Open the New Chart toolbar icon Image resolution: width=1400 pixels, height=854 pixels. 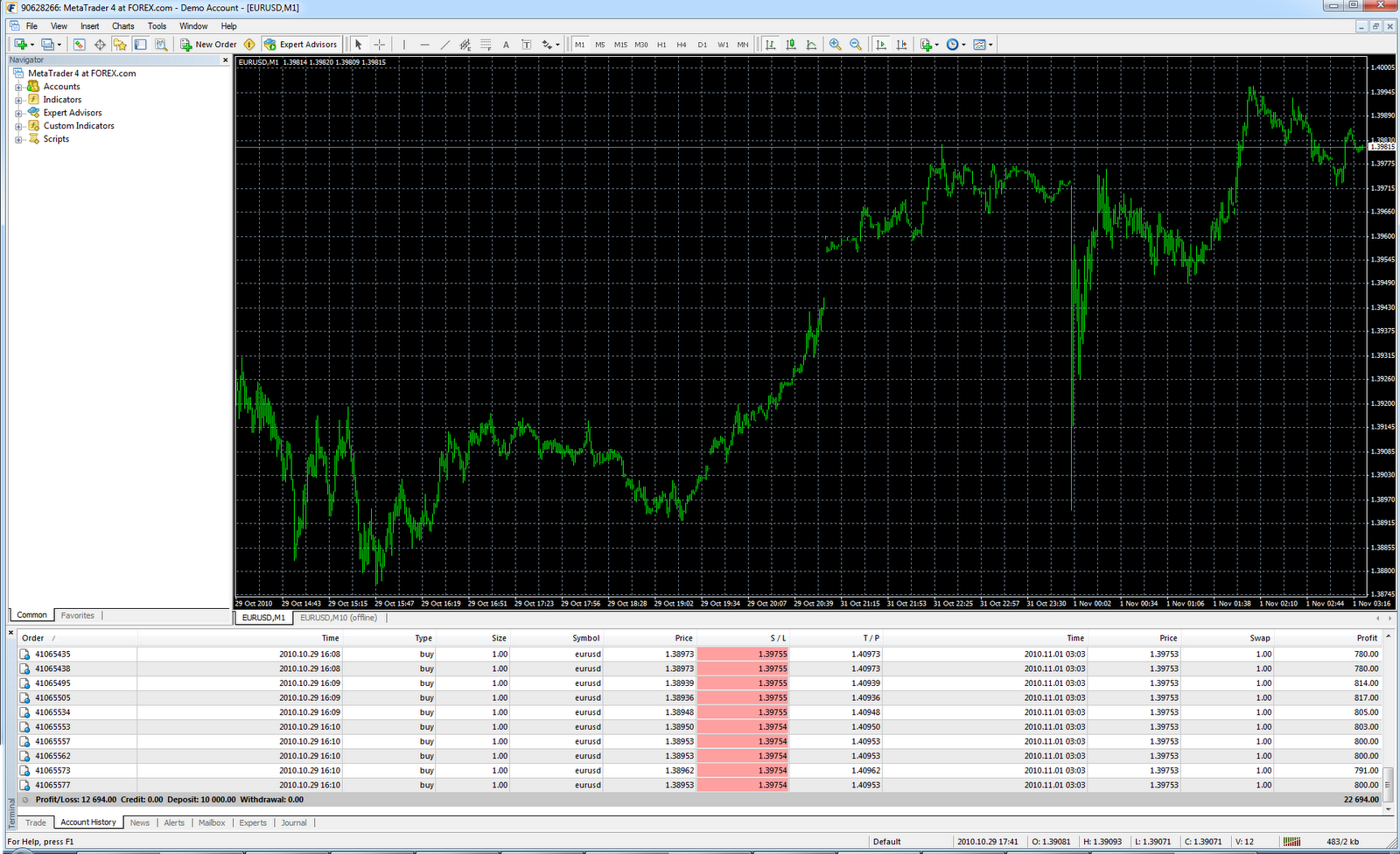point(20,45)
